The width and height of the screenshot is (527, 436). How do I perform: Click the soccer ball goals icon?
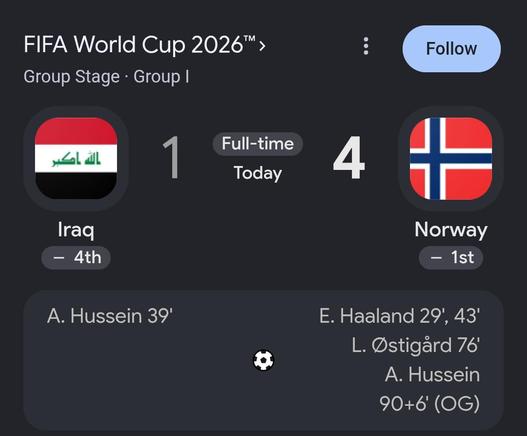point(264,360)
